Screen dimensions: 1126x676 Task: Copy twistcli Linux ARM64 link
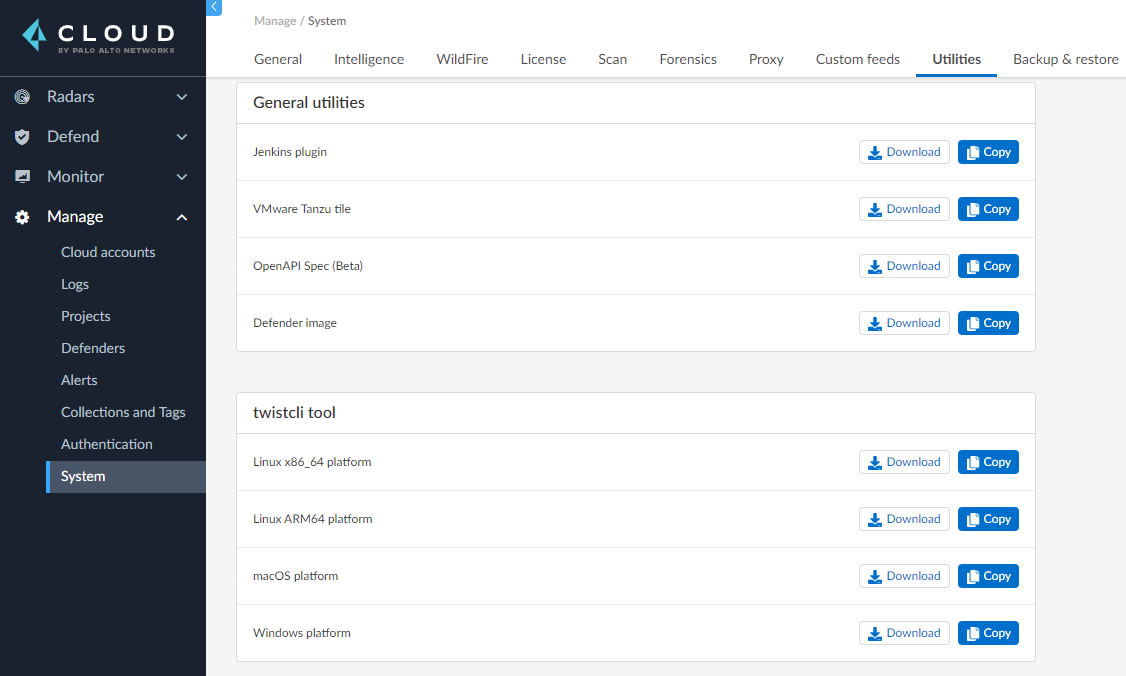coord(988,519)
